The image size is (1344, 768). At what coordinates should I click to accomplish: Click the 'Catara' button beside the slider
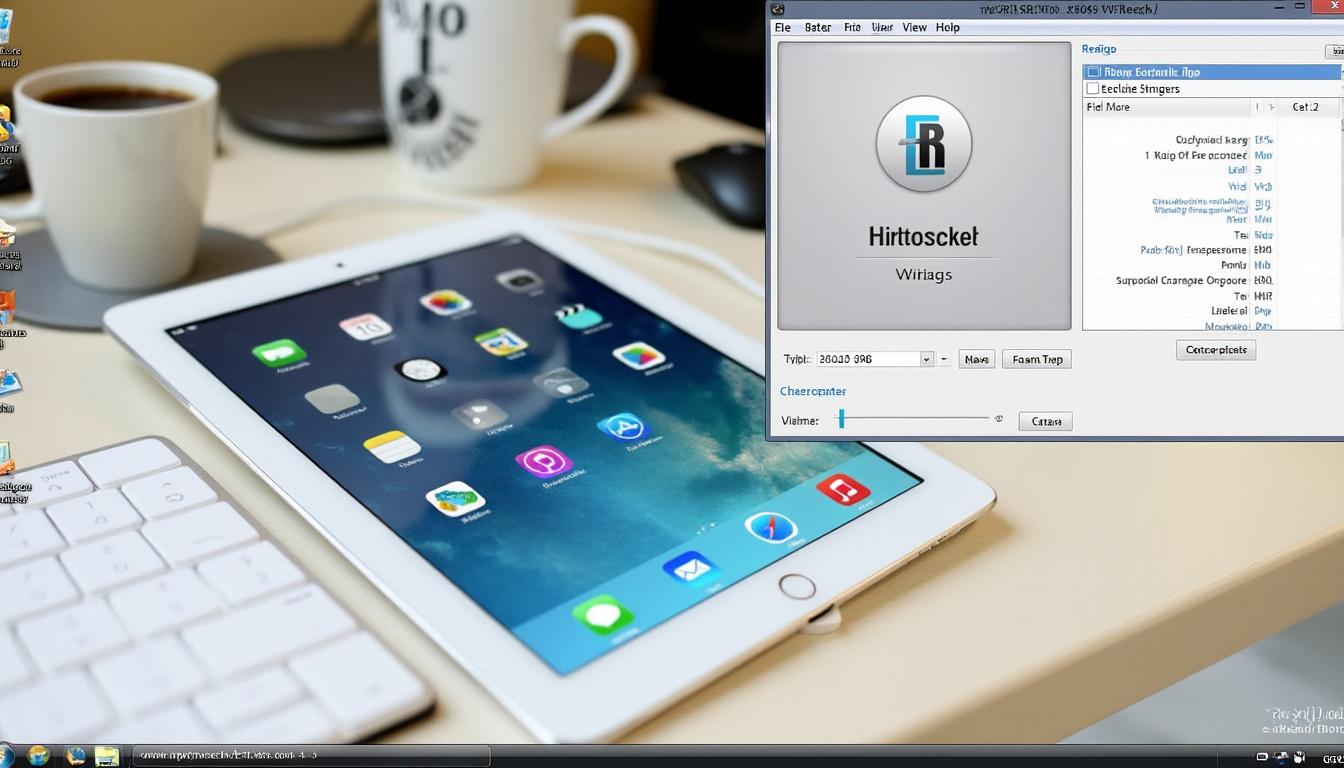(1045, 421)
